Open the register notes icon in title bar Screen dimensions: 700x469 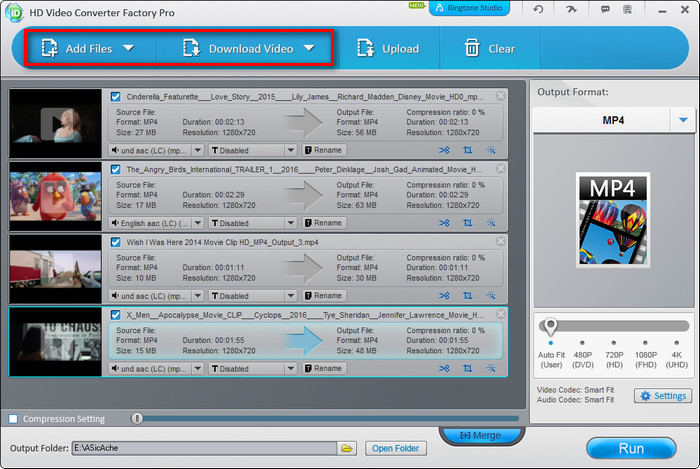coord(627,9)
